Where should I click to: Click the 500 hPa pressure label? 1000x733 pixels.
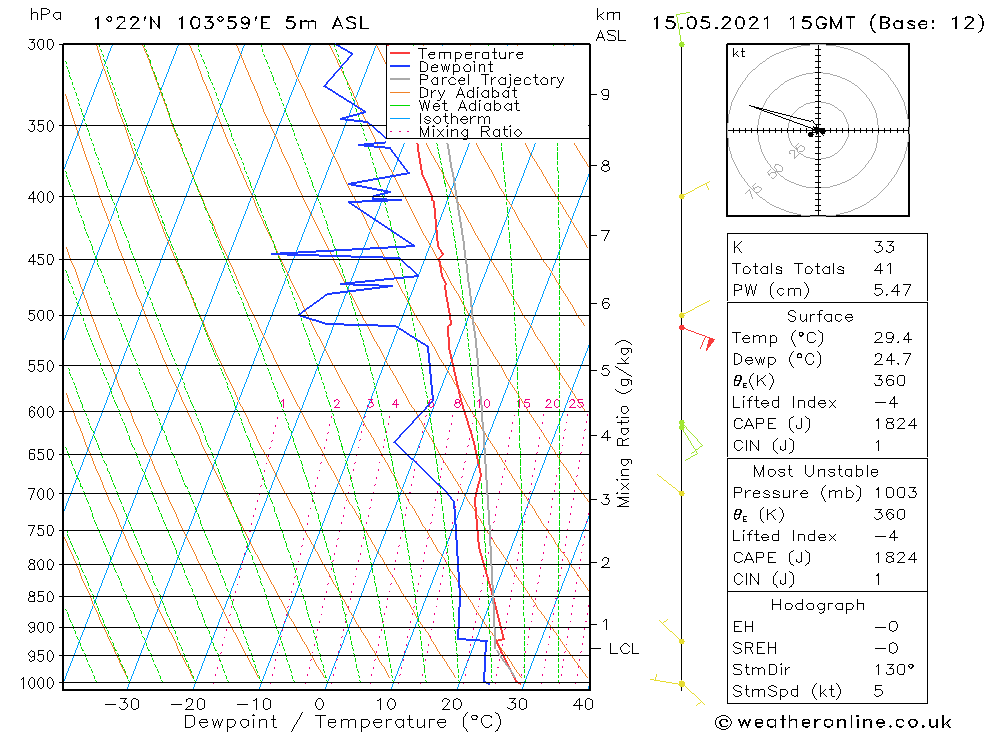coord(41,315)
